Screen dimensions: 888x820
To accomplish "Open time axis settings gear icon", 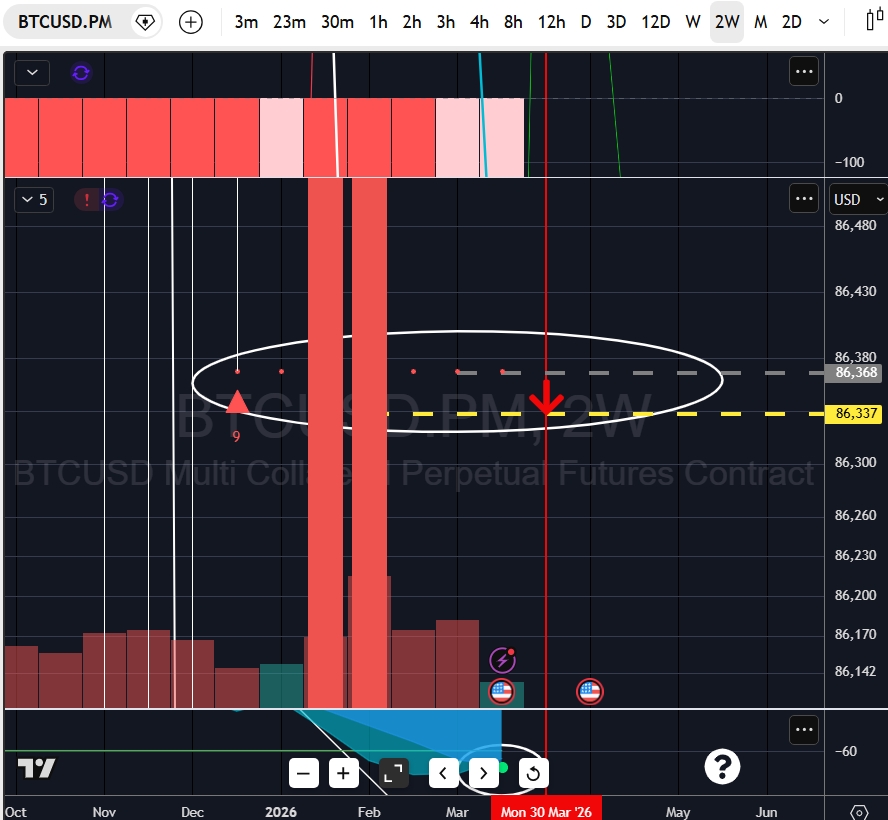I will coord(859,812).
